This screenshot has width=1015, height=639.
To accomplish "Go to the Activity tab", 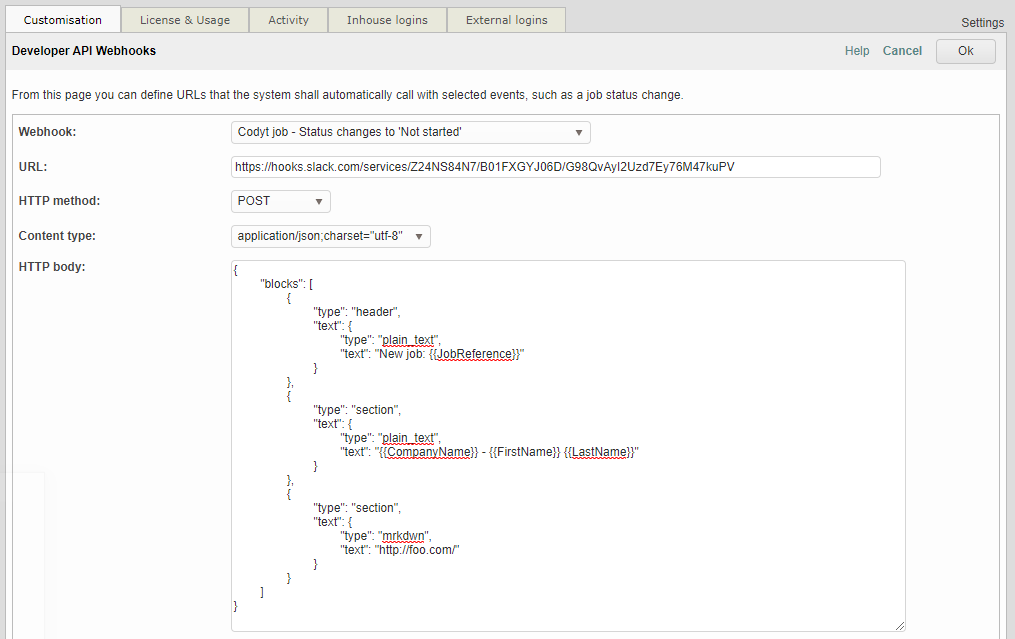I will coord(288,20).
